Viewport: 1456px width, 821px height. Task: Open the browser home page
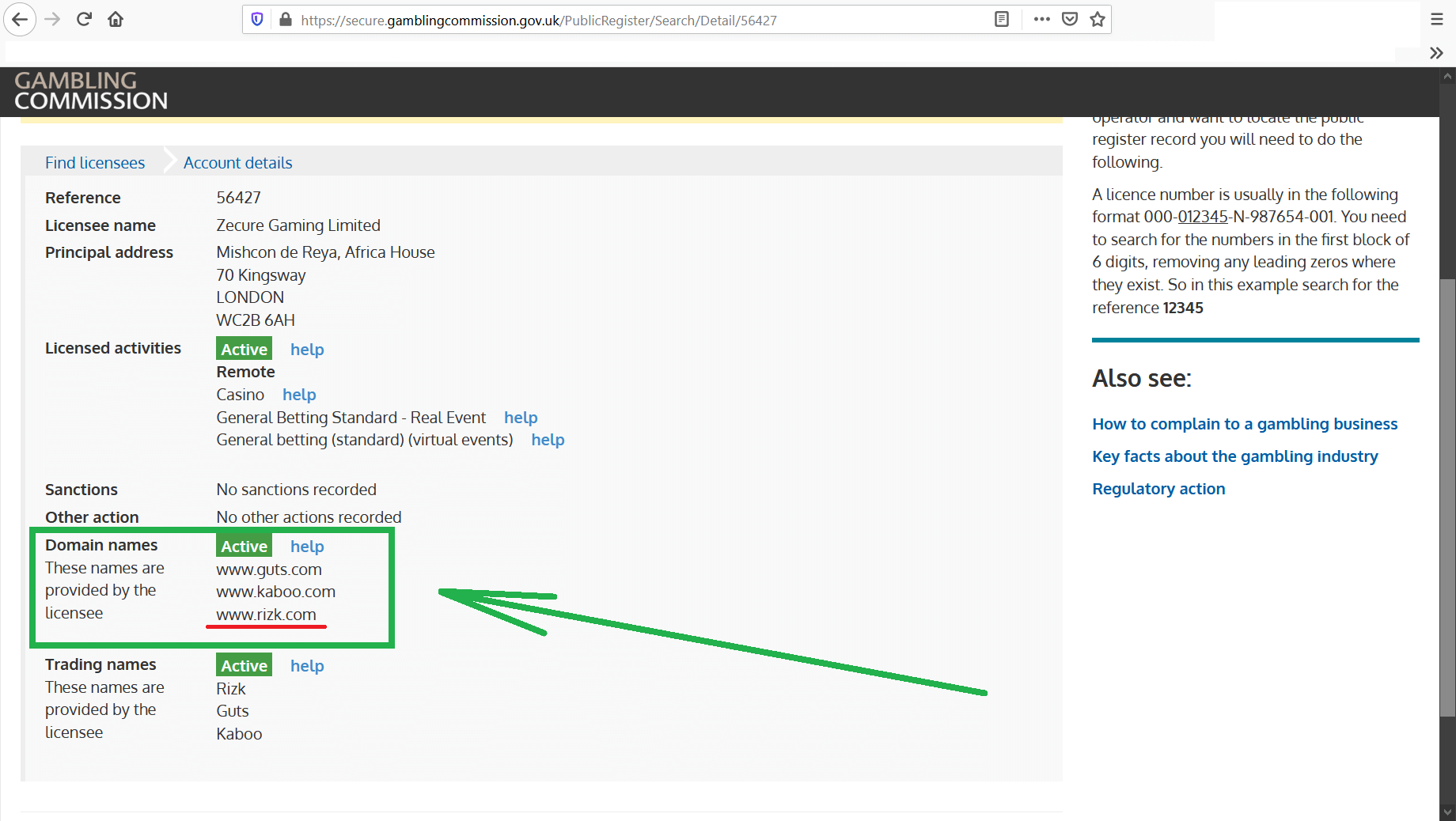[x=116, y=20]
